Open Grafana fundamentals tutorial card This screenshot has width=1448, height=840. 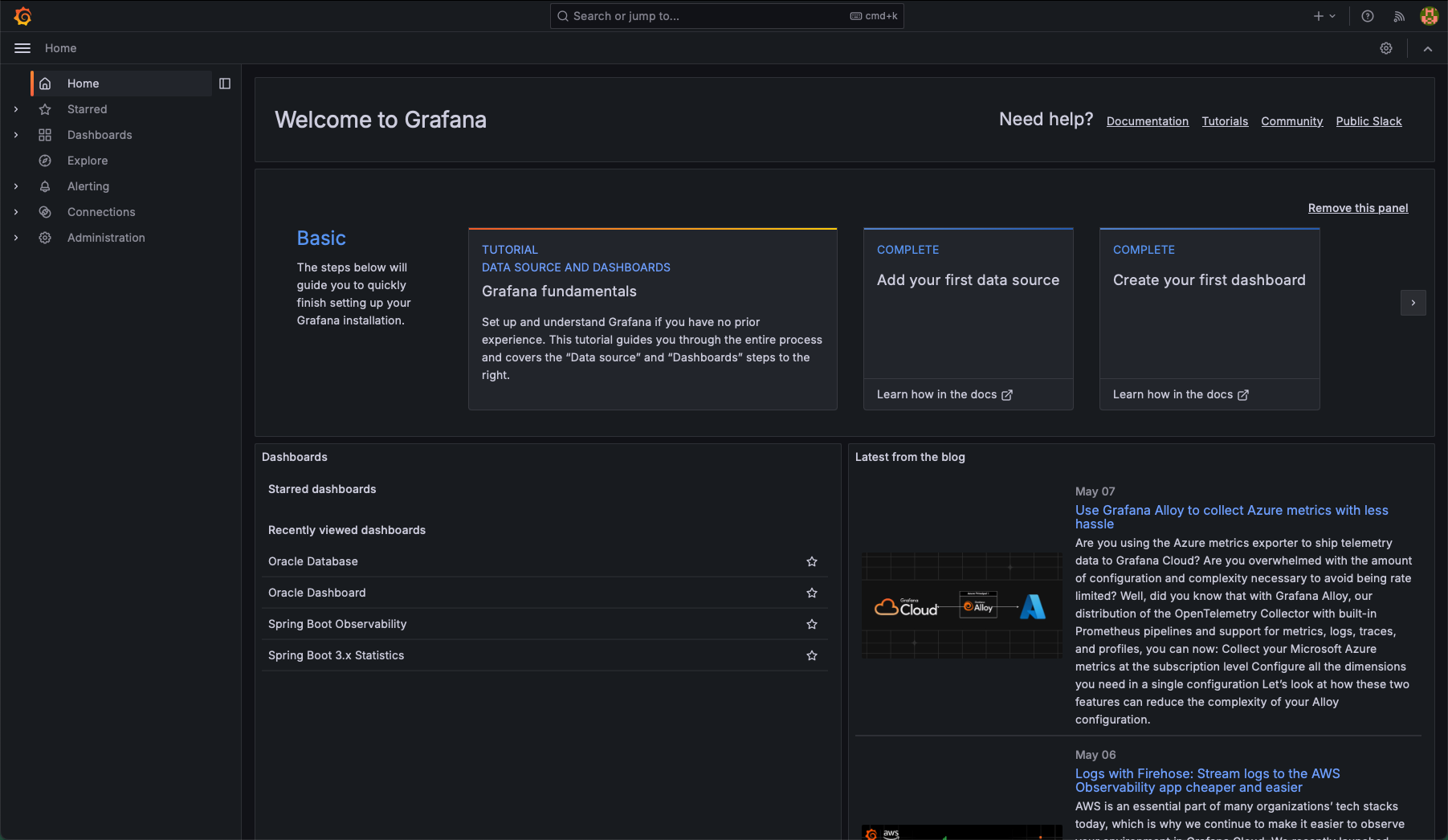653,319
